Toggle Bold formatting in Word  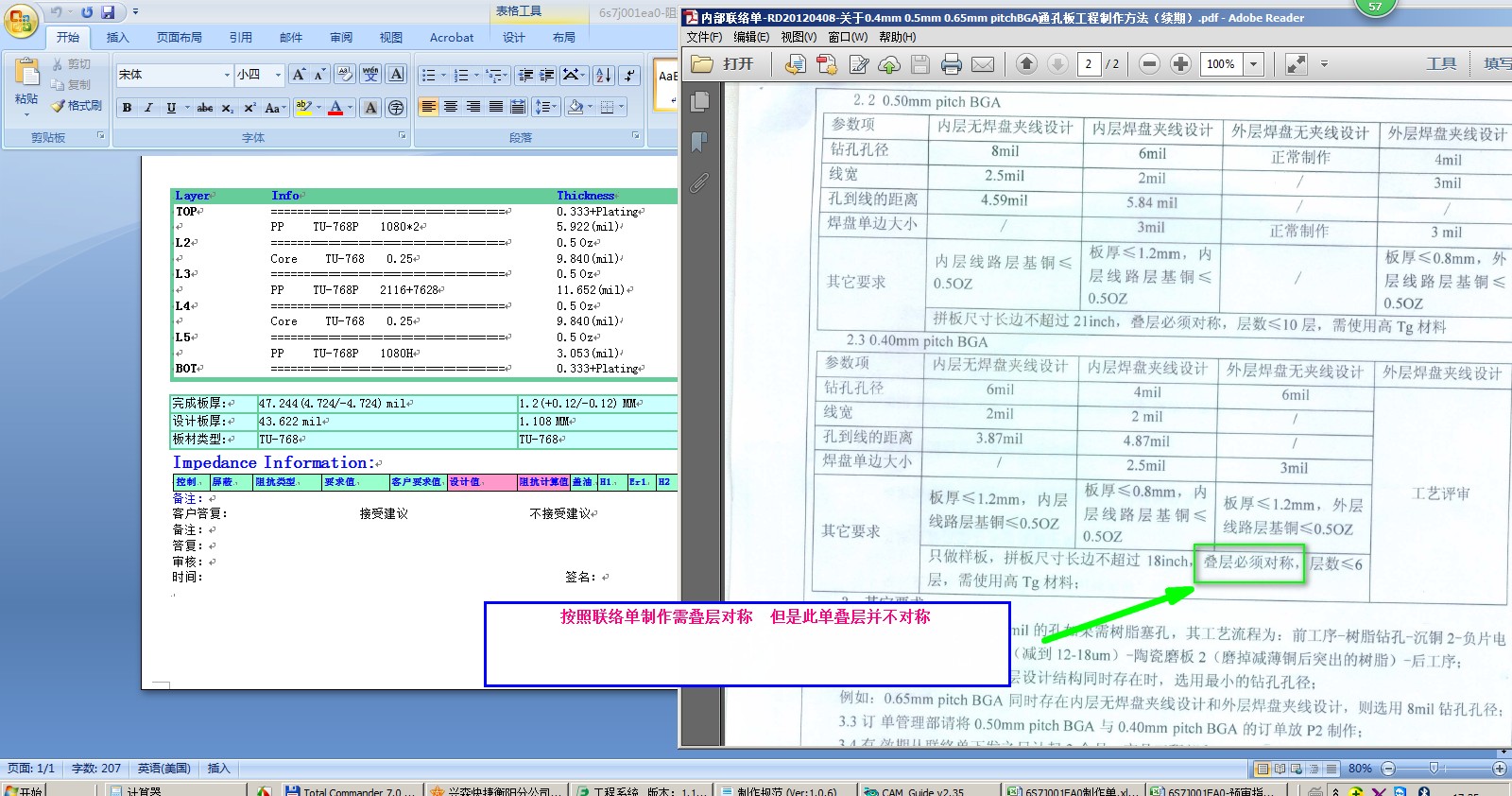click(x=127, y=108)
